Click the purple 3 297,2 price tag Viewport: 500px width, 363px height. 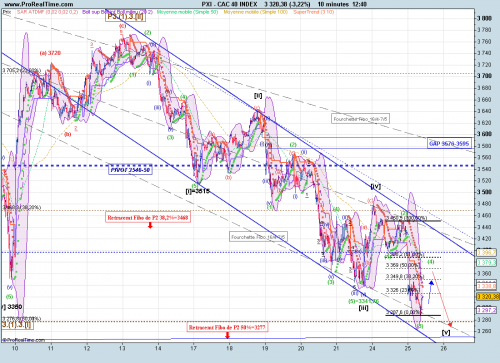click(x=487, y=310)
